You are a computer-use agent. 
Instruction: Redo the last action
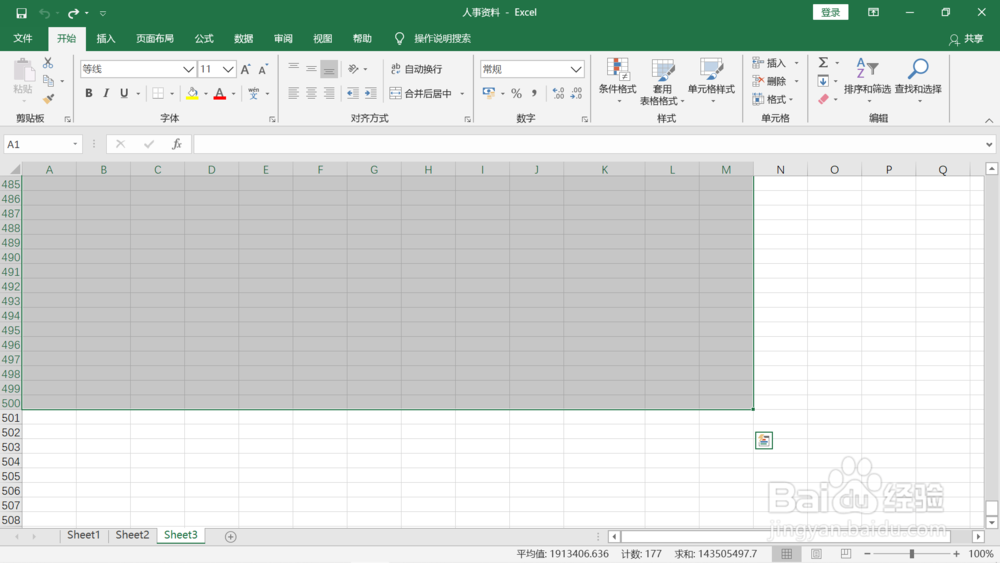click(73, 13)
